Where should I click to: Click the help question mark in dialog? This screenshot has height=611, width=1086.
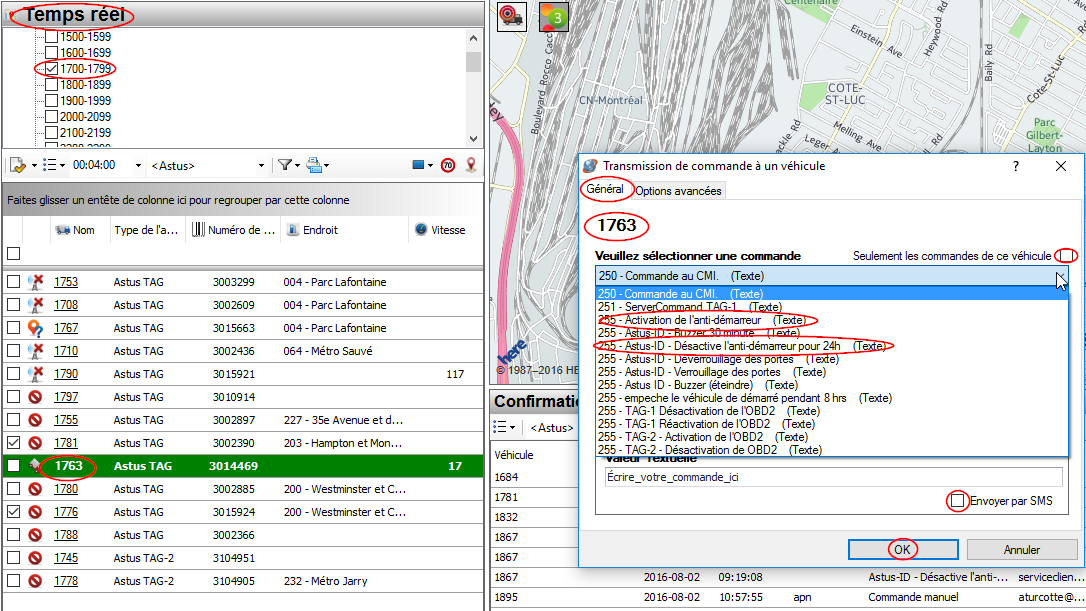point(1016,166)
